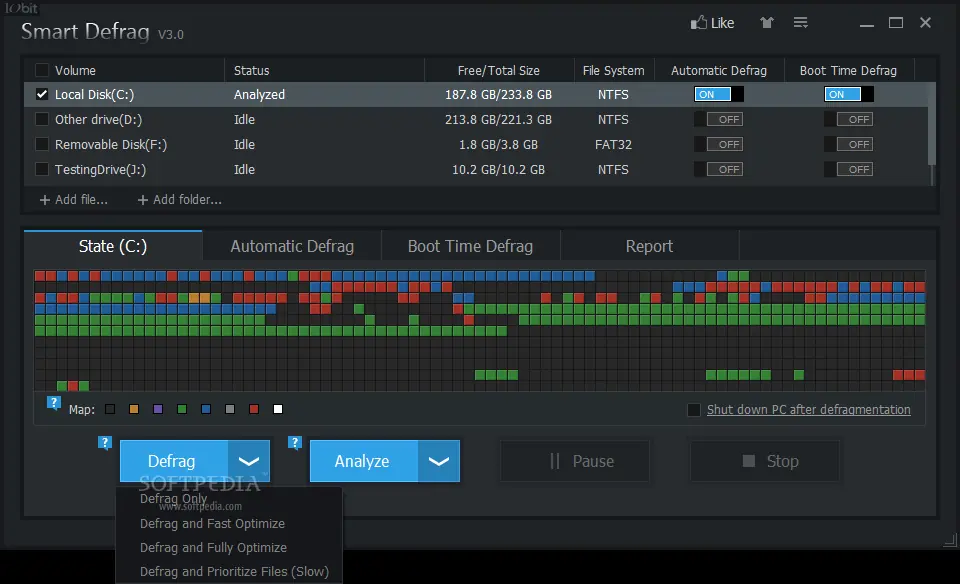Click the orange map legend swatch
This screenshot has width=960, height=584.
pos(134,409)
